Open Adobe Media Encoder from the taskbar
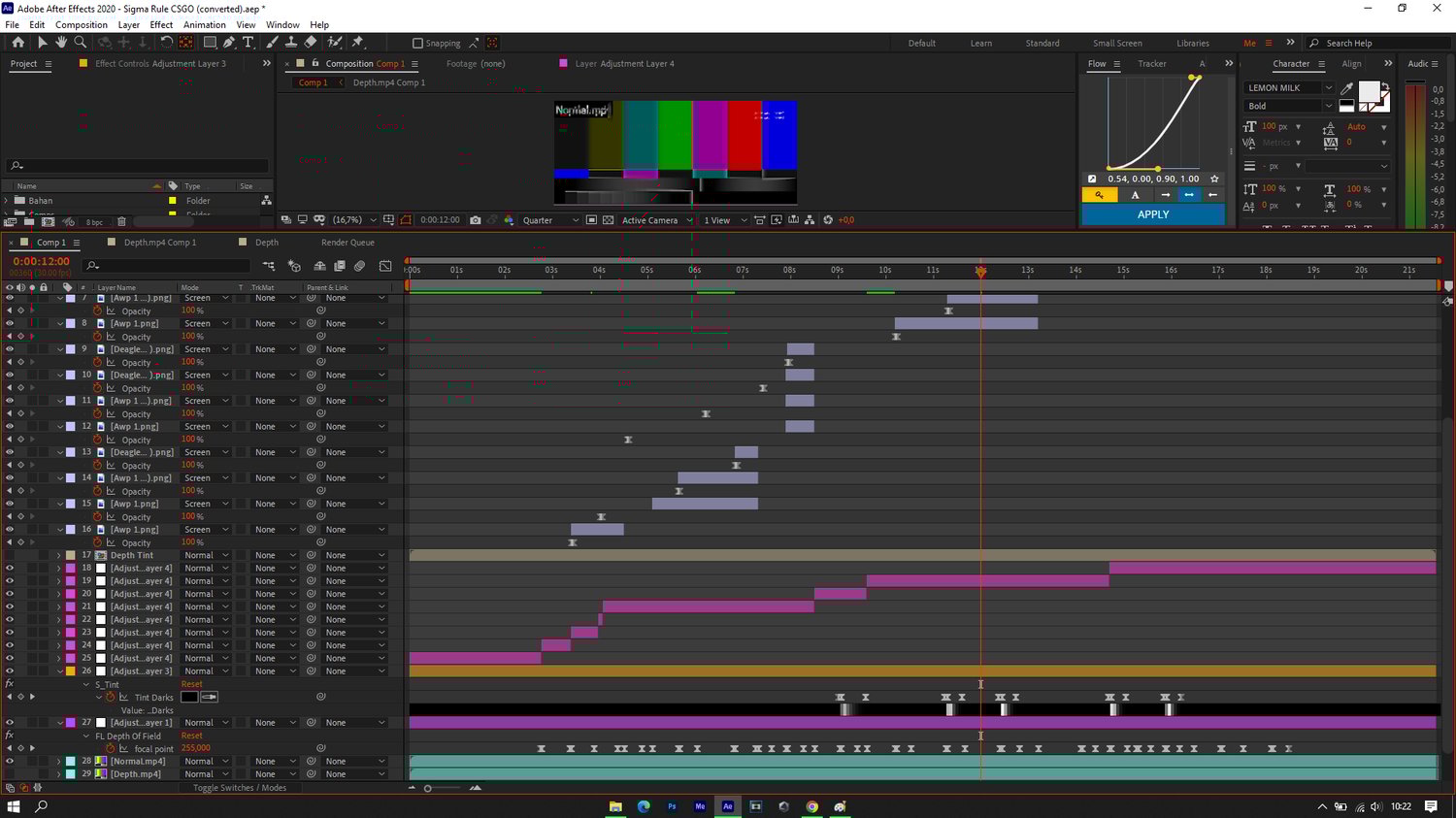Screen dimensions: 1456x818 coord(700,806)
